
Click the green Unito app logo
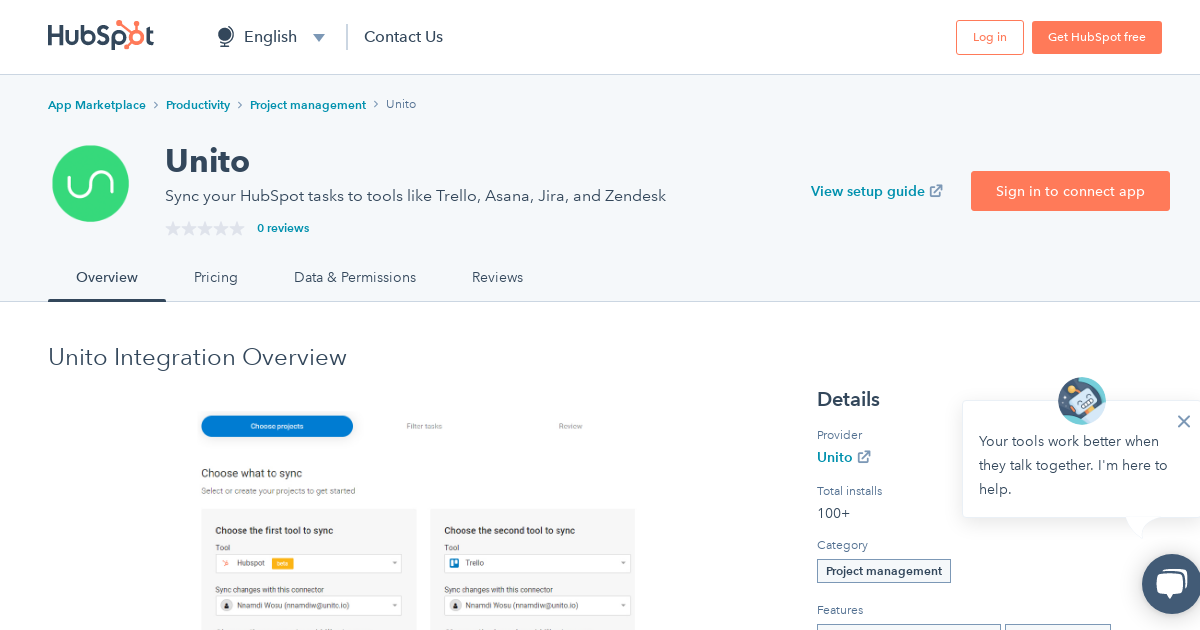click(91, 184)
